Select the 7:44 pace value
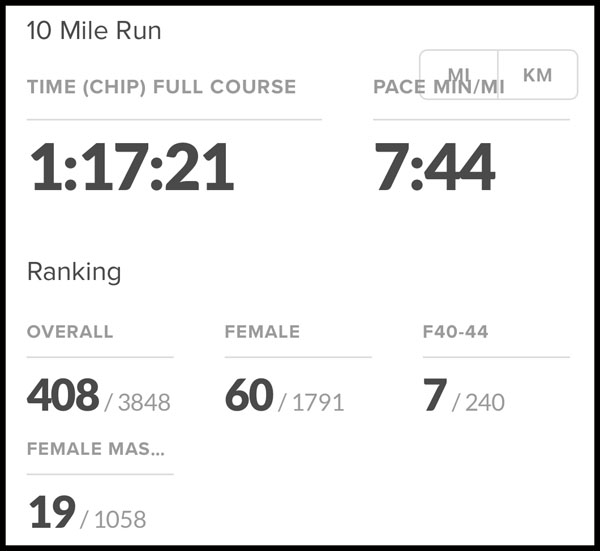The height and width of the screenshot is (551, 600). pyautogui.click(x=434, y=167)
